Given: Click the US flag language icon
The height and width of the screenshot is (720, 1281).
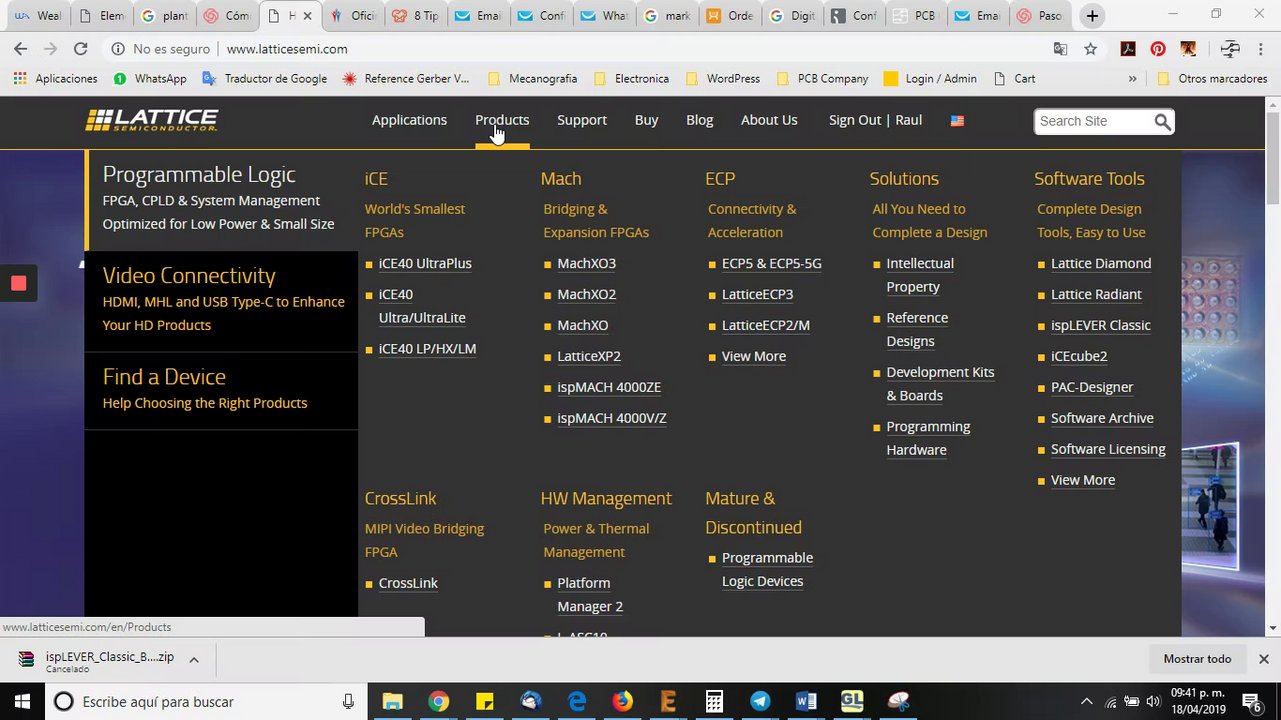Looking at the screenshot, I should click(x=957, y=120).
